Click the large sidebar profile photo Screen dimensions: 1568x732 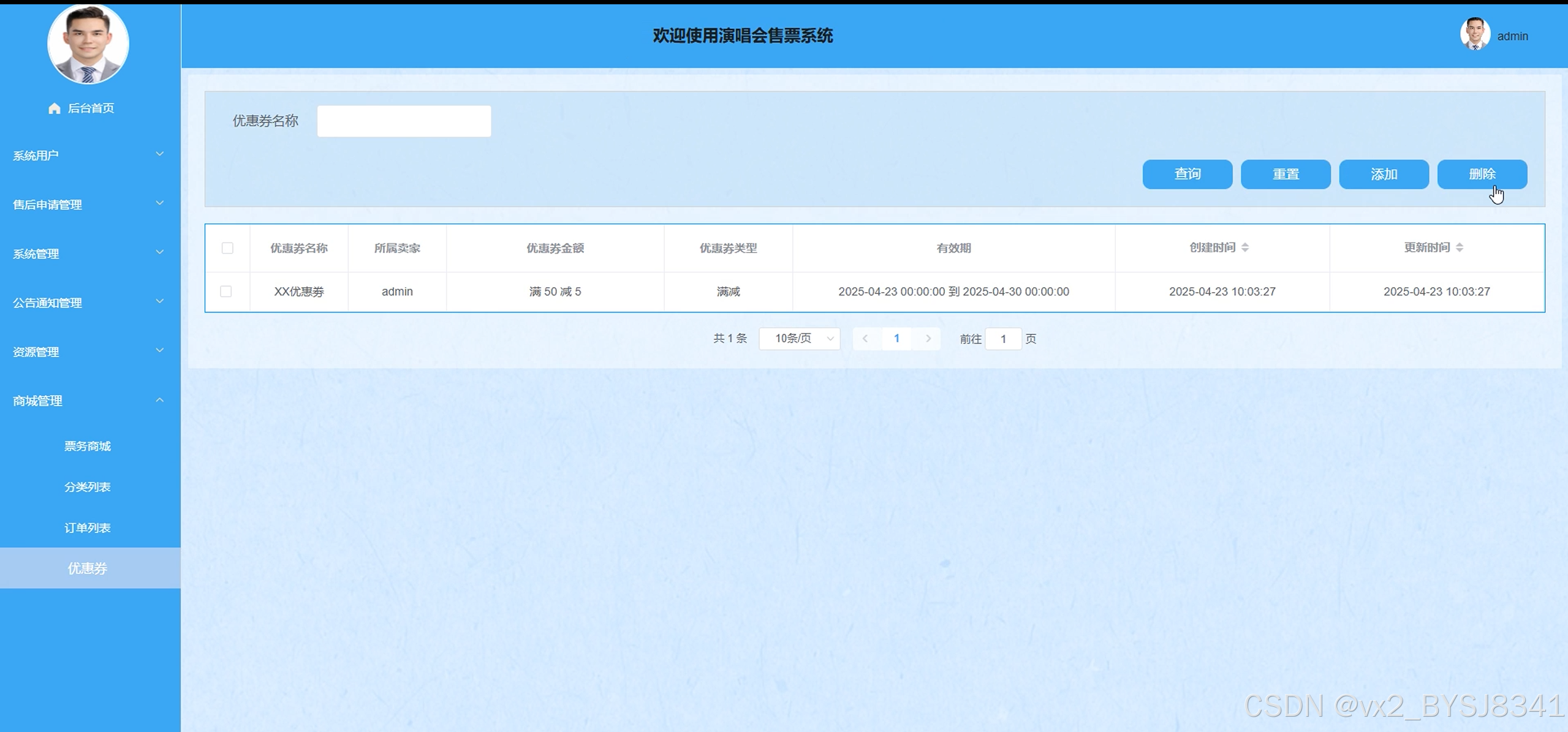pyautogui.click(x=88, y=44)
